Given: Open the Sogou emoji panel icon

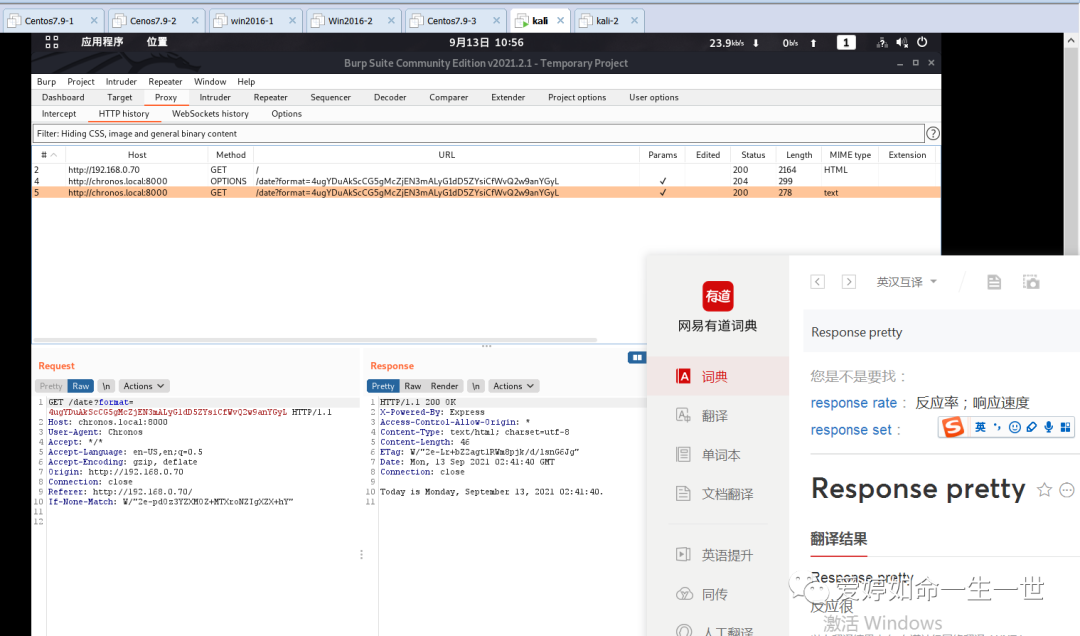Looking at the screenshot, I should [x=1015, y=427].
